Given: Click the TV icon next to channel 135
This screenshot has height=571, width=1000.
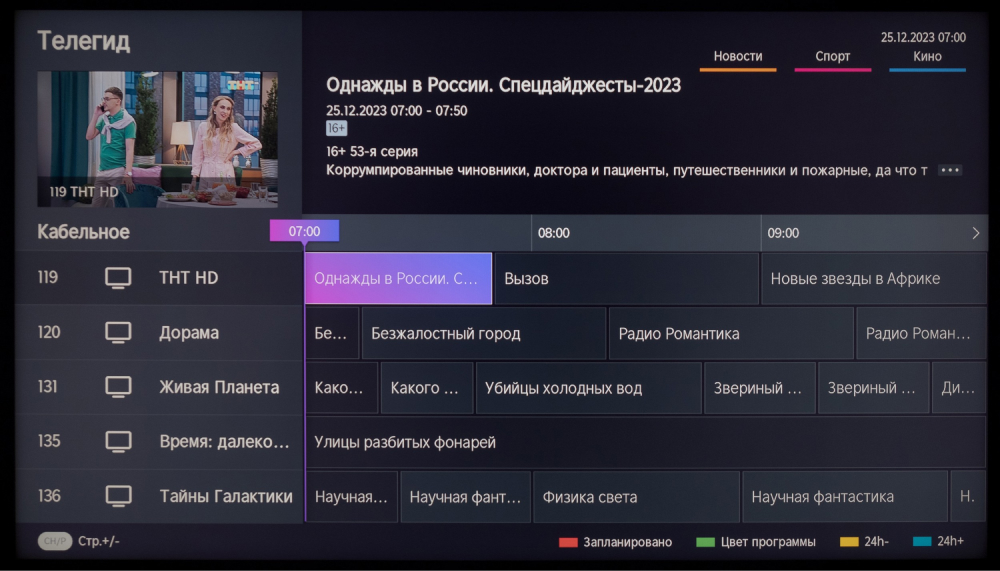Looking at the screenshot, I should tap(118, 442).
